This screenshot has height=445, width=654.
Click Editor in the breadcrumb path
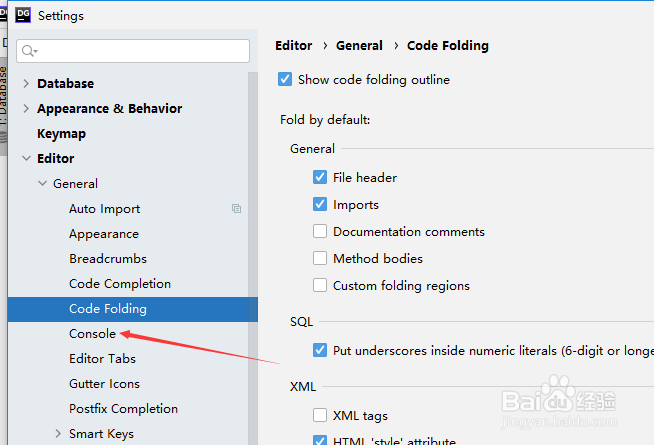point(293,46)
